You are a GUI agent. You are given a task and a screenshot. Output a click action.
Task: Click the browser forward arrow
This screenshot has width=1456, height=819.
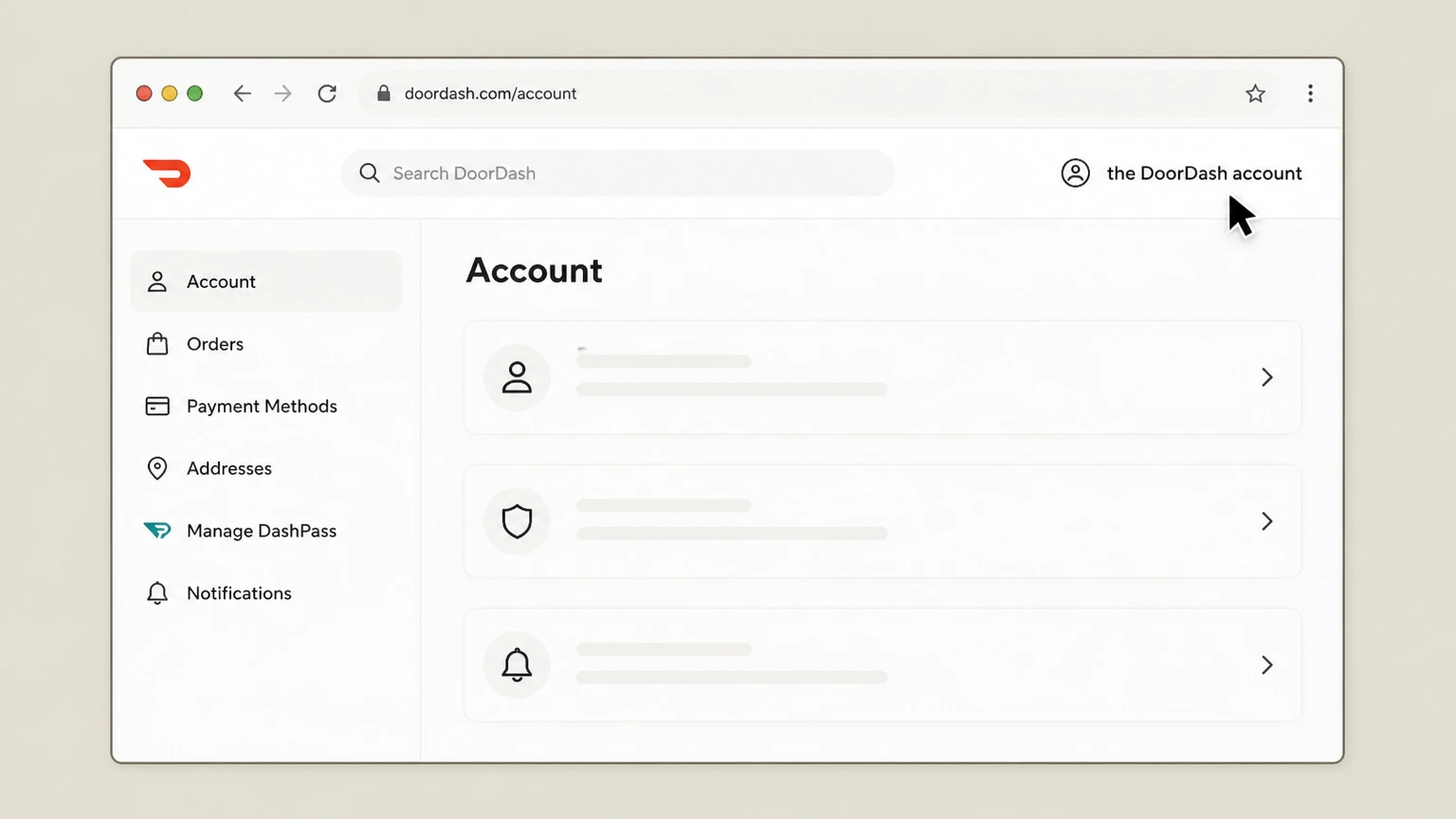tap(282, 93)
